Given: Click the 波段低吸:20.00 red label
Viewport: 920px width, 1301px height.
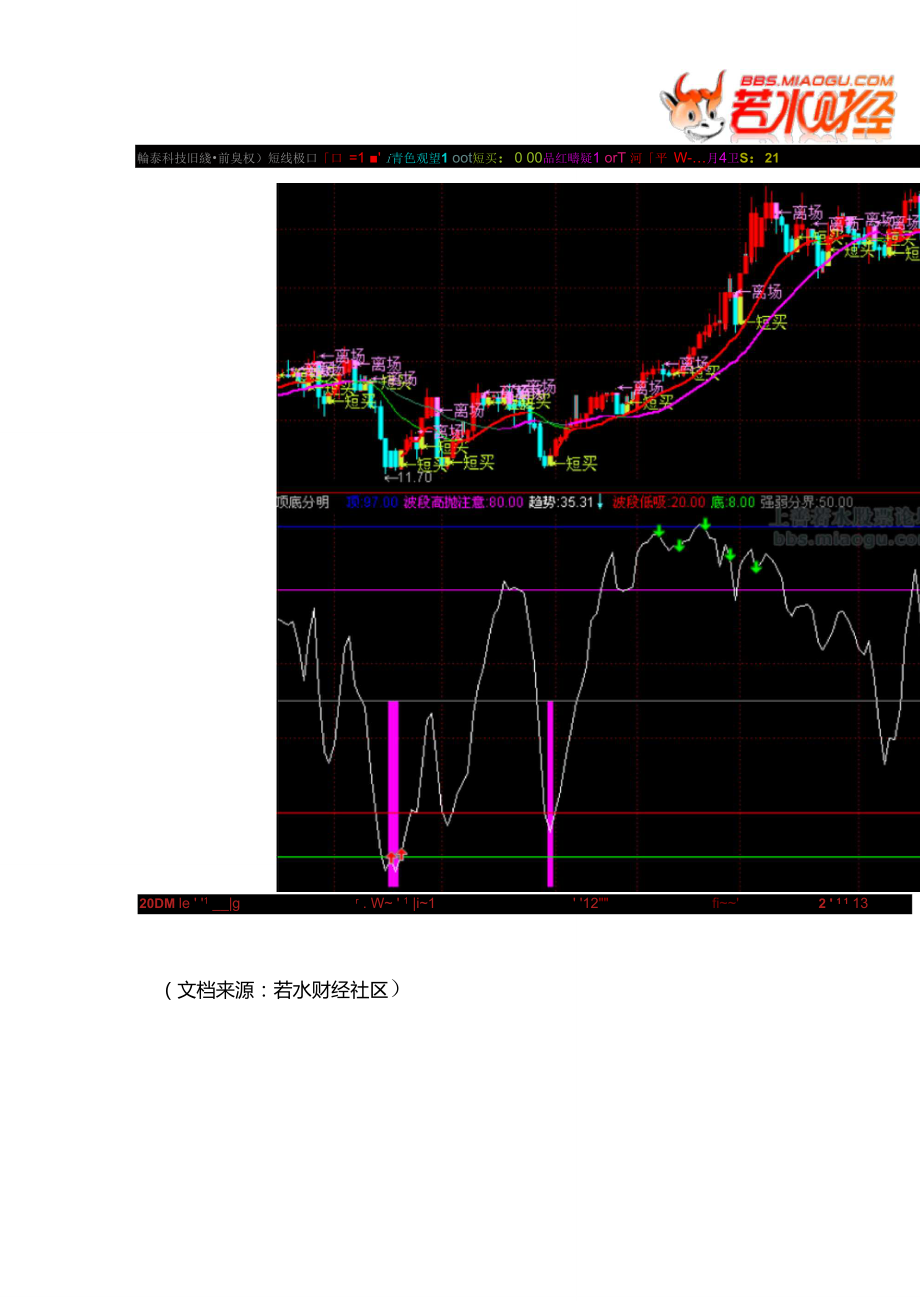Looking at the screenshot, I should [x=659, y=502].
